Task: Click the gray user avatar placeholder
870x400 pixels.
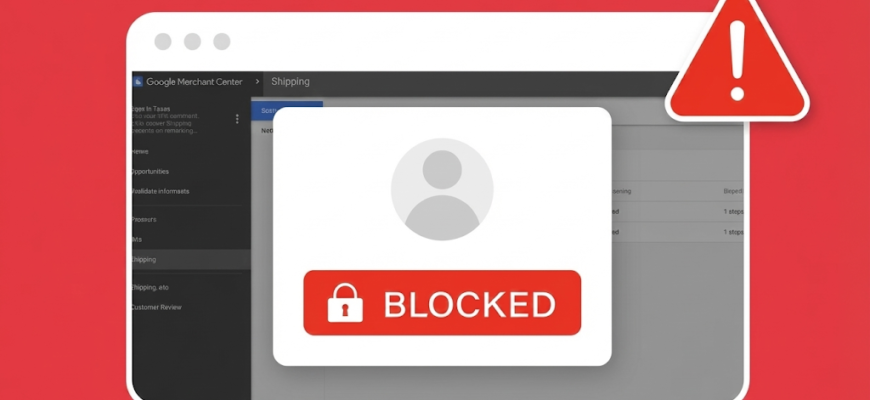Action: coord(442,189)
